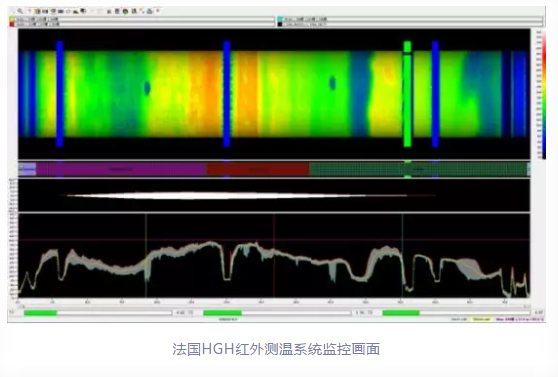Click the yellow highlighted status bar field
The image size is (558, 377).
pos(482,319)
